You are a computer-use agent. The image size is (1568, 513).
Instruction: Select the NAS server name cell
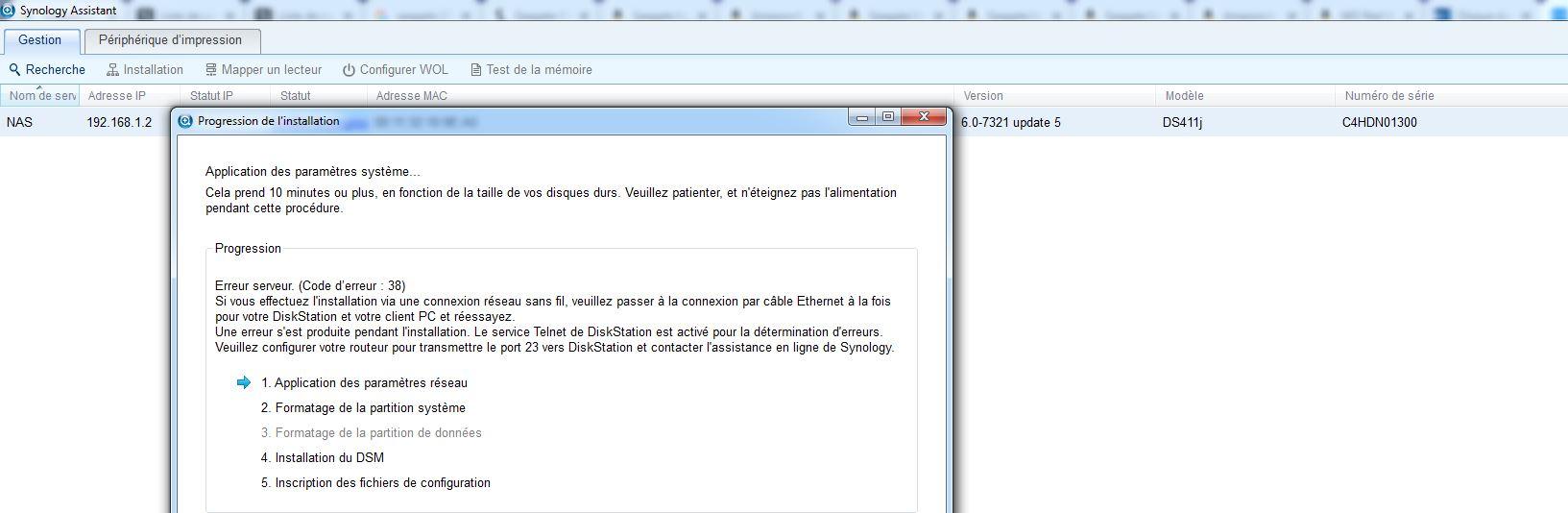(19, 122)
